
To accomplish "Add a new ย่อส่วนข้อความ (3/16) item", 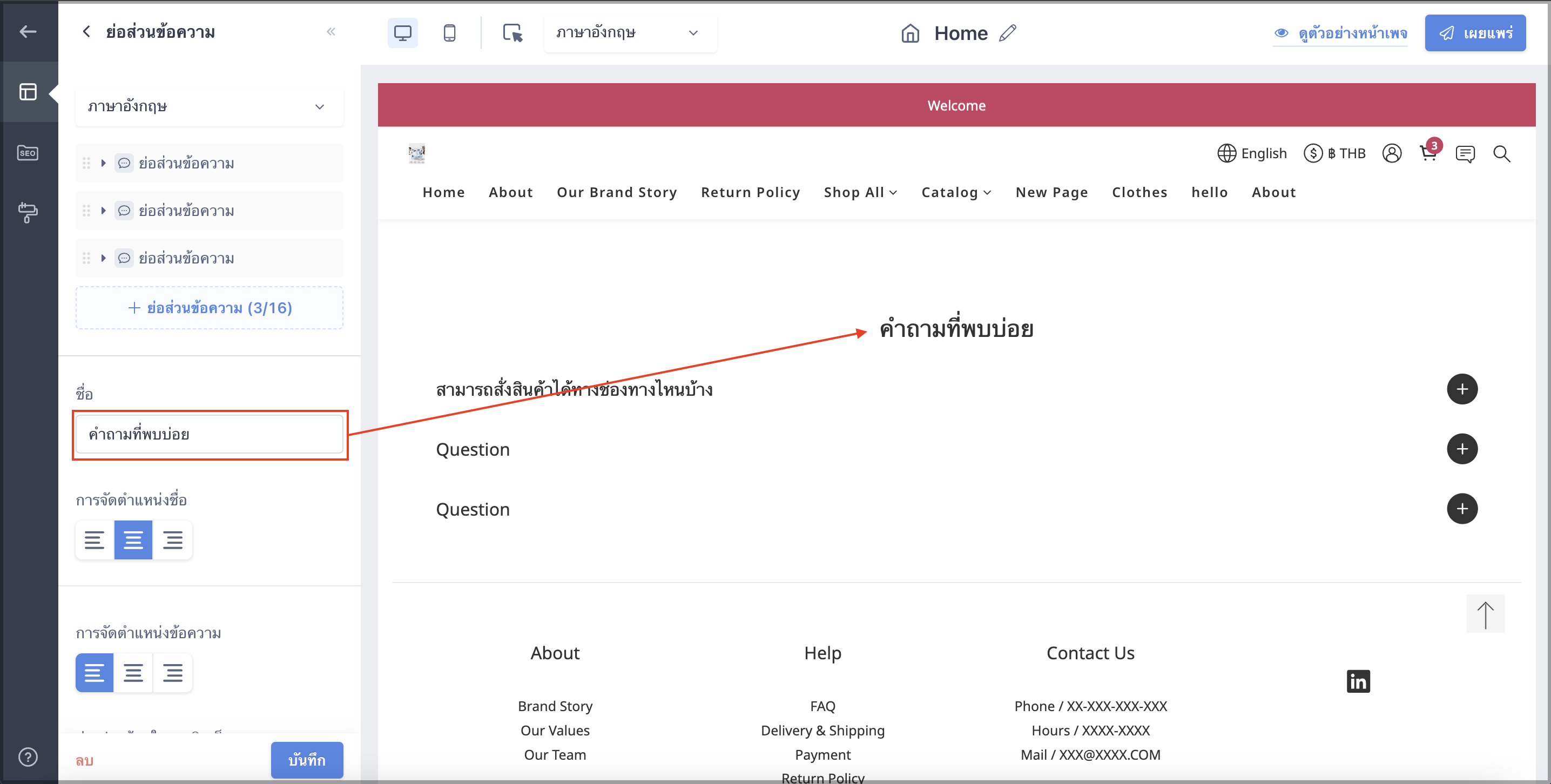I will (x=209, y=308).
